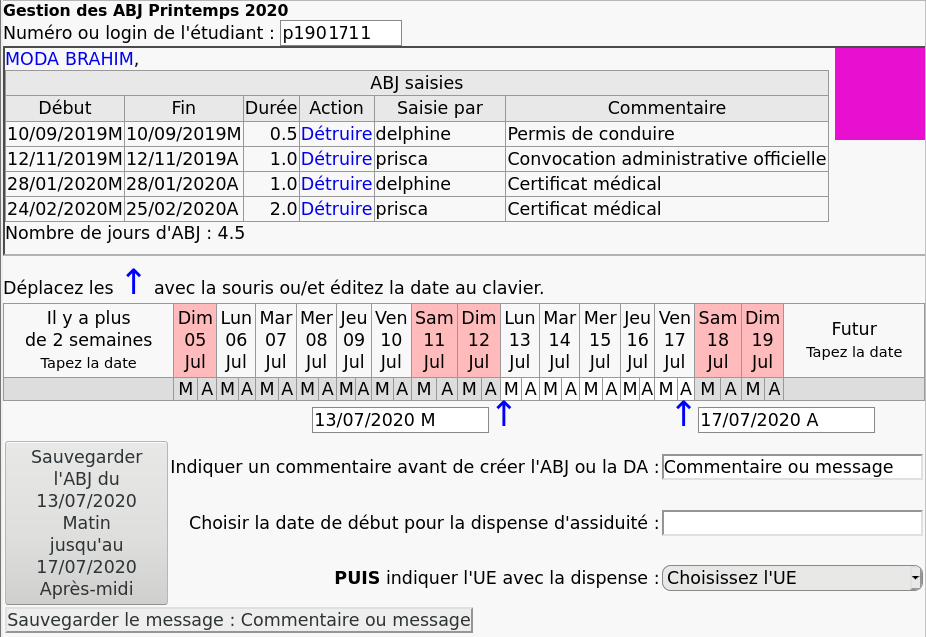
Task: Destroy the 24/02/2020 ABJ entry
Action: point(336,209)
